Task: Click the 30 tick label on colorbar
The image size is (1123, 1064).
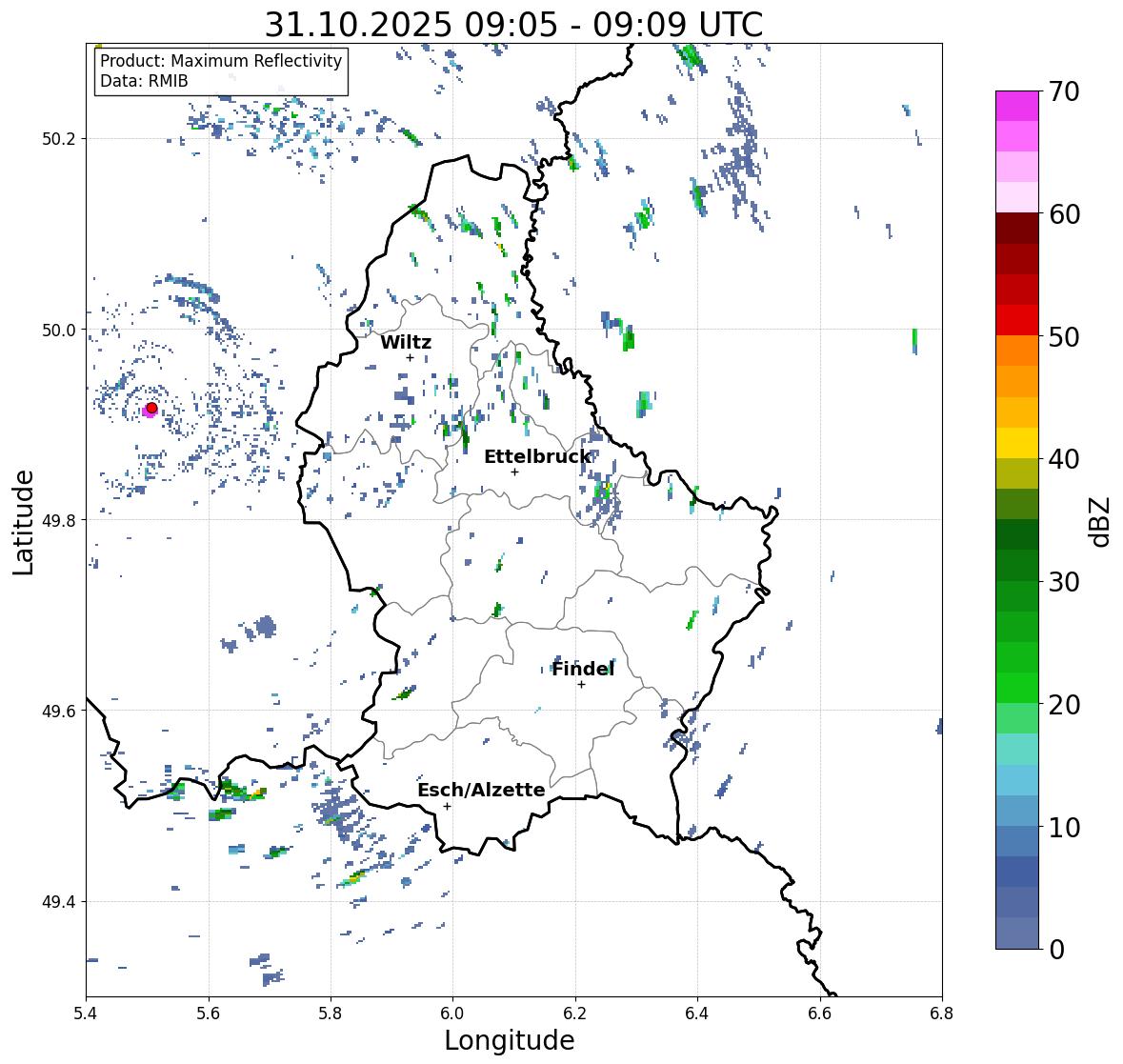Action: [x=1064, y=582]
